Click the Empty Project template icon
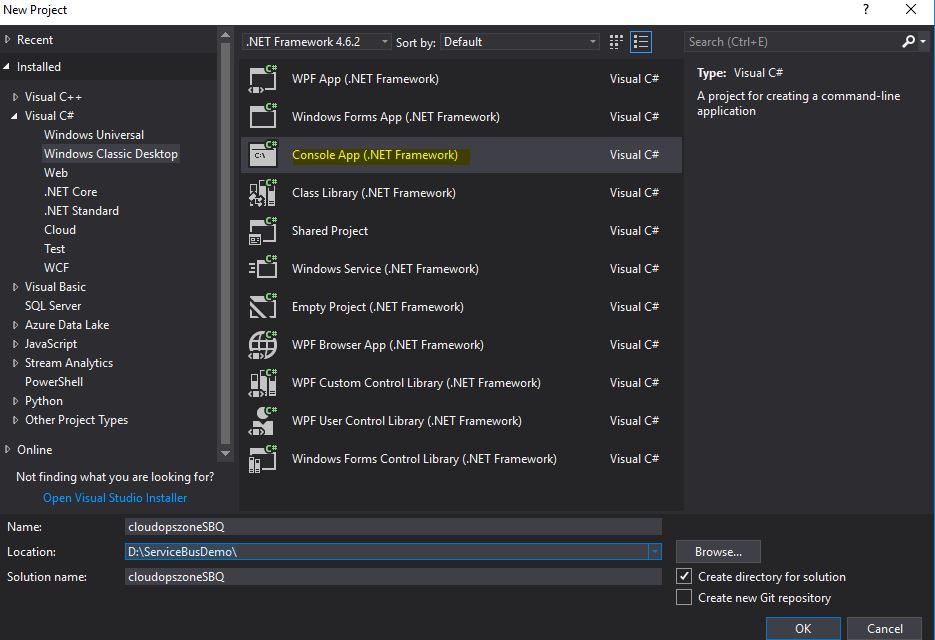The height and width of the screenshot is (640, 935). pos(262,307)
